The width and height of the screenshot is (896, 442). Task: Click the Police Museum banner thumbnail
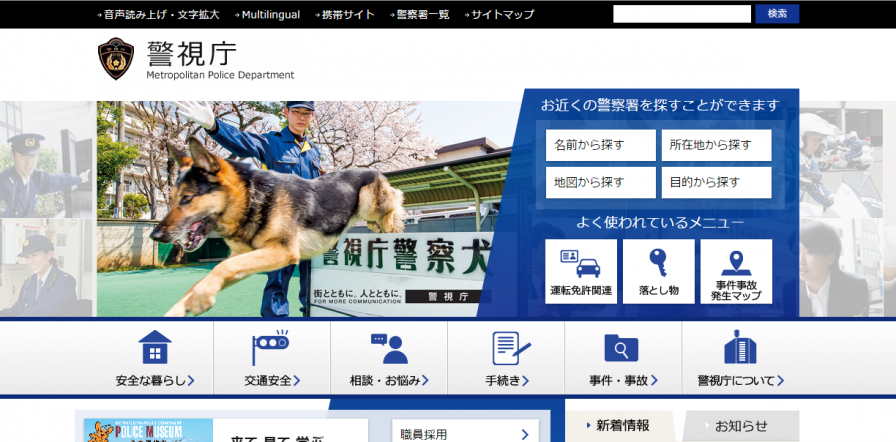tap(148, 431)
